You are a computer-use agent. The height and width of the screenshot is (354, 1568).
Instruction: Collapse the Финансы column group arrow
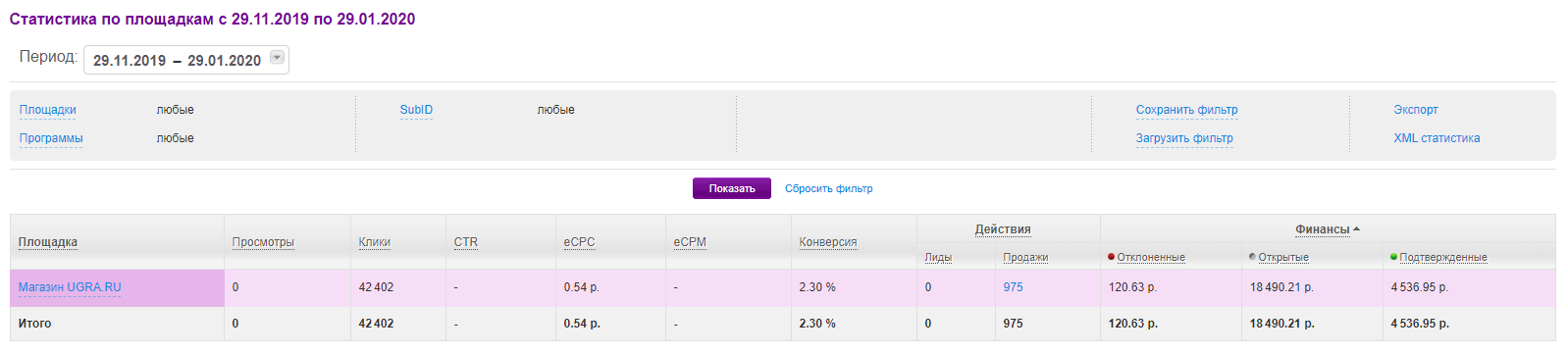tap(1356, 229)
